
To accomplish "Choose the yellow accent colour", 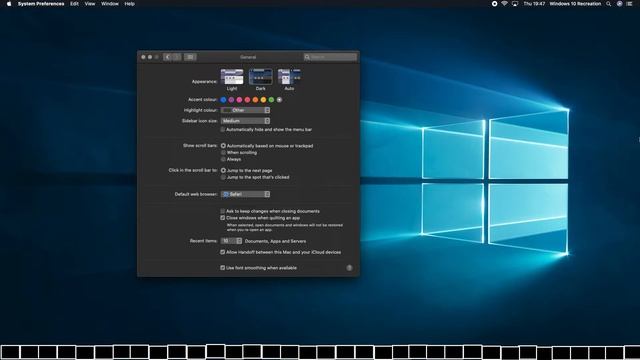I will 263,100.
